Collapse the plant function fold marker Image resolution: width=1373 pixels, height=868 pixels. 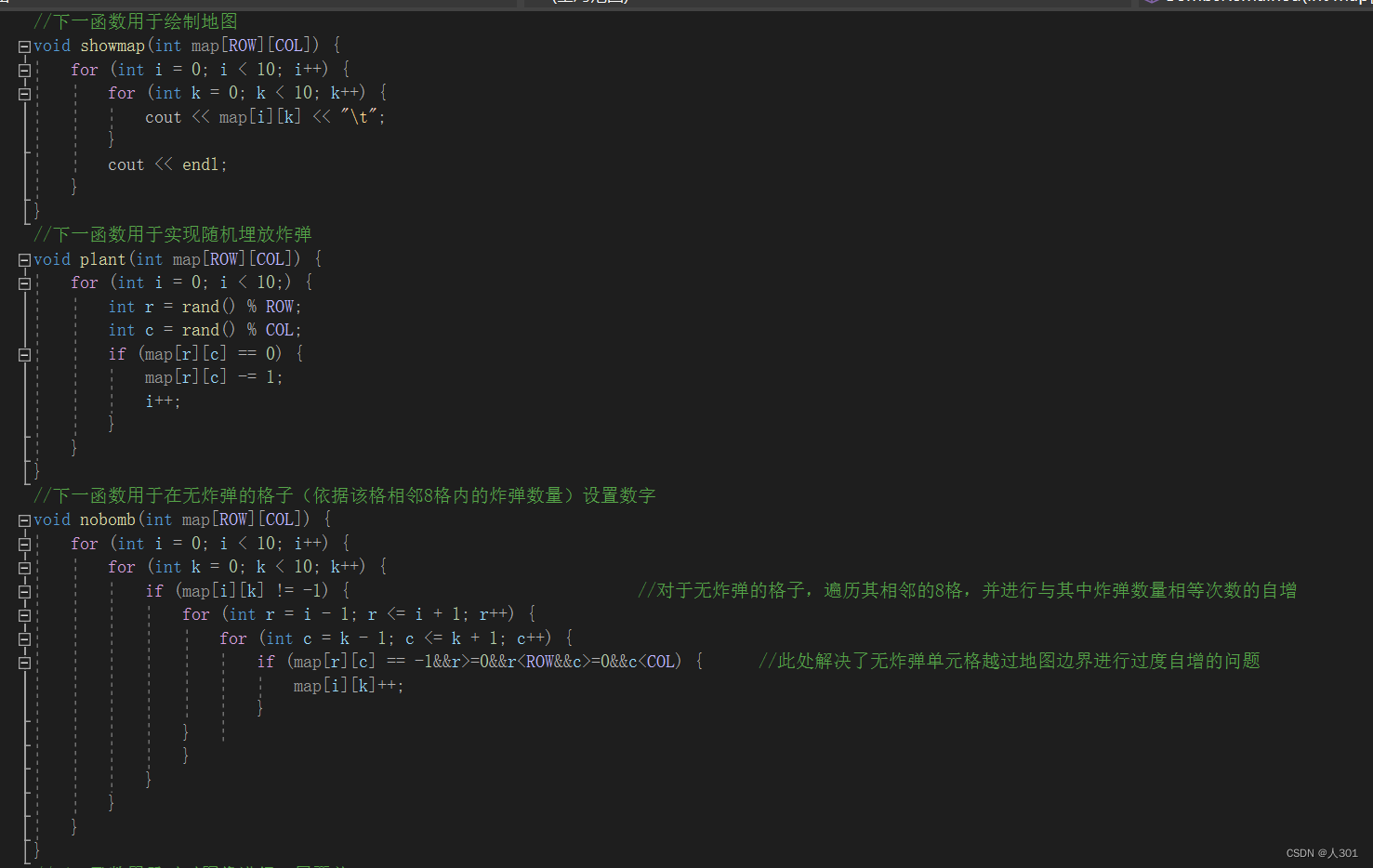(x=24, y=260)
